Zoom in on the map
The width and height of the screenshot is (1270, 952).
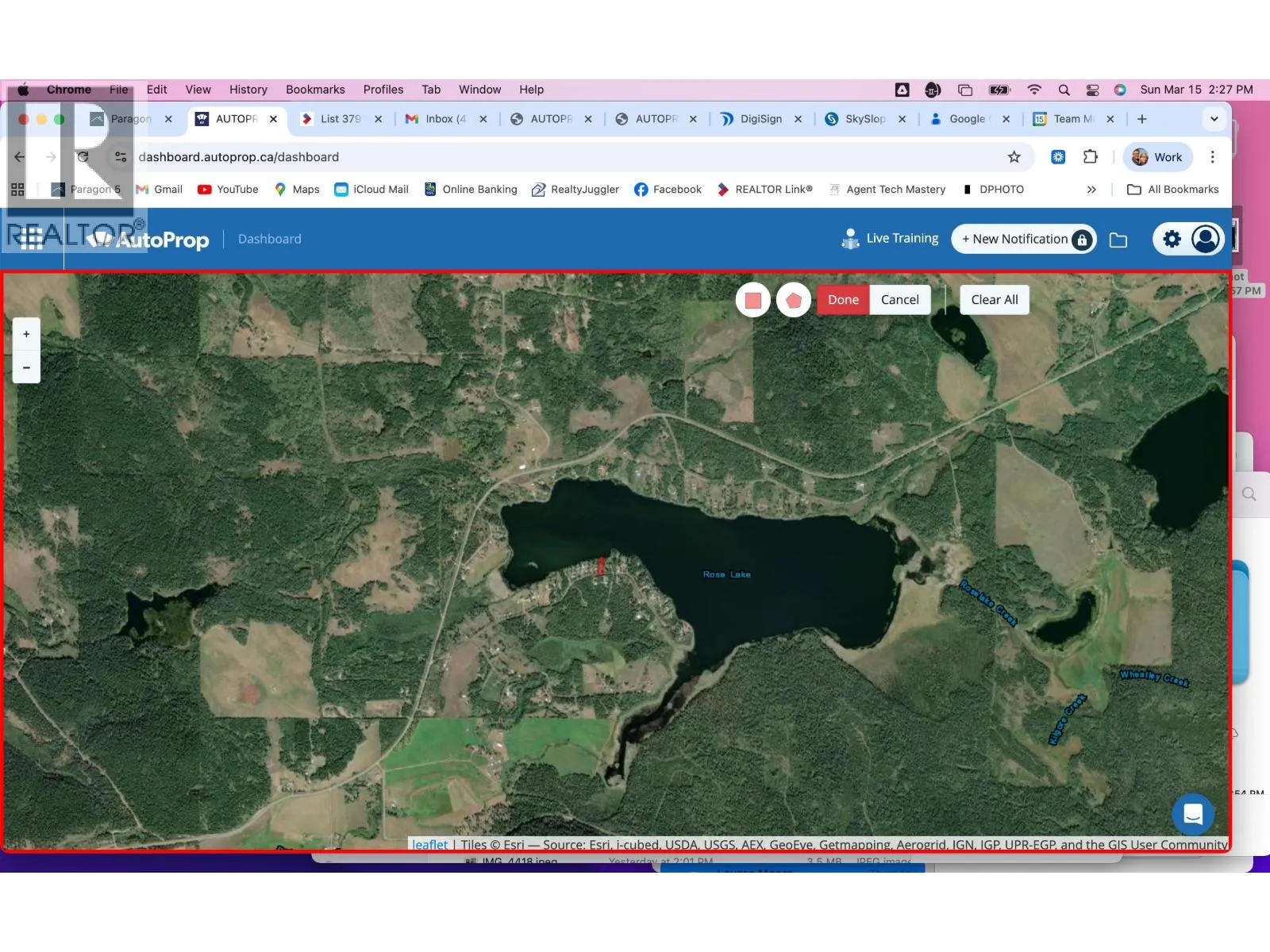26,334
